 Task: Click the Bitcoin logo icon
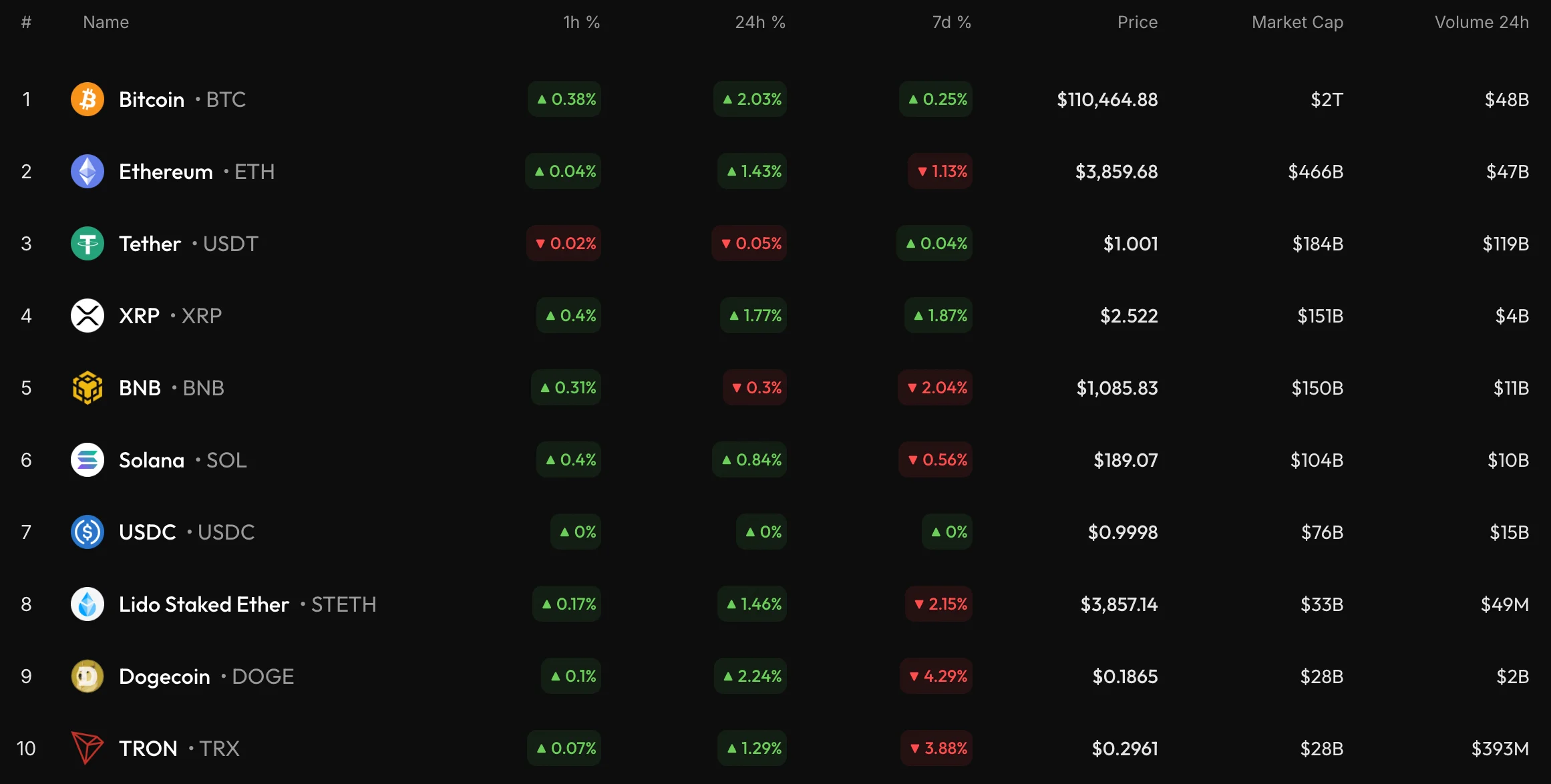coord(88,100)
